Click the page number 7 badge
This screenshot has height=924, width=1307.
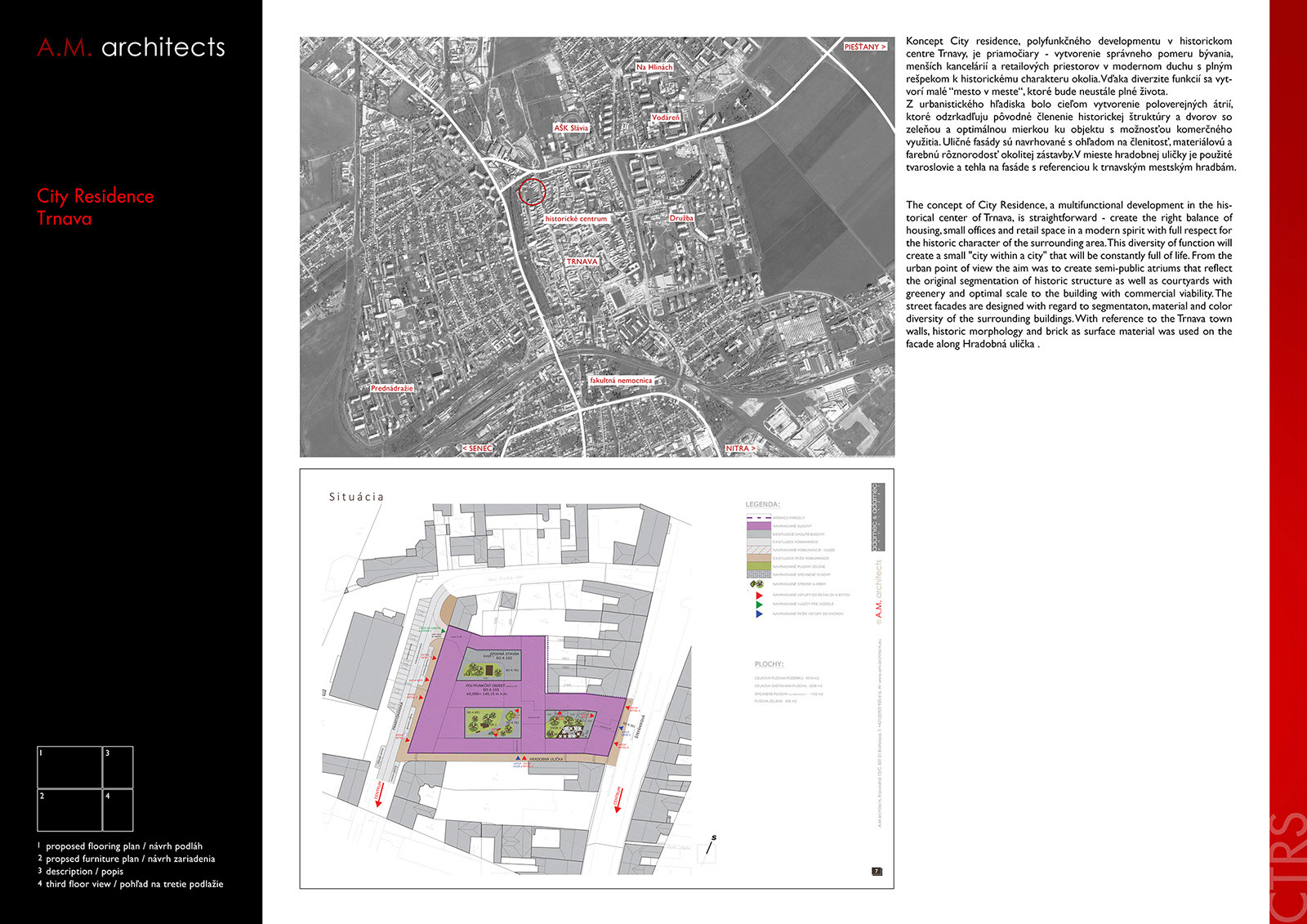pyautogui.click(x=877, y=872)
